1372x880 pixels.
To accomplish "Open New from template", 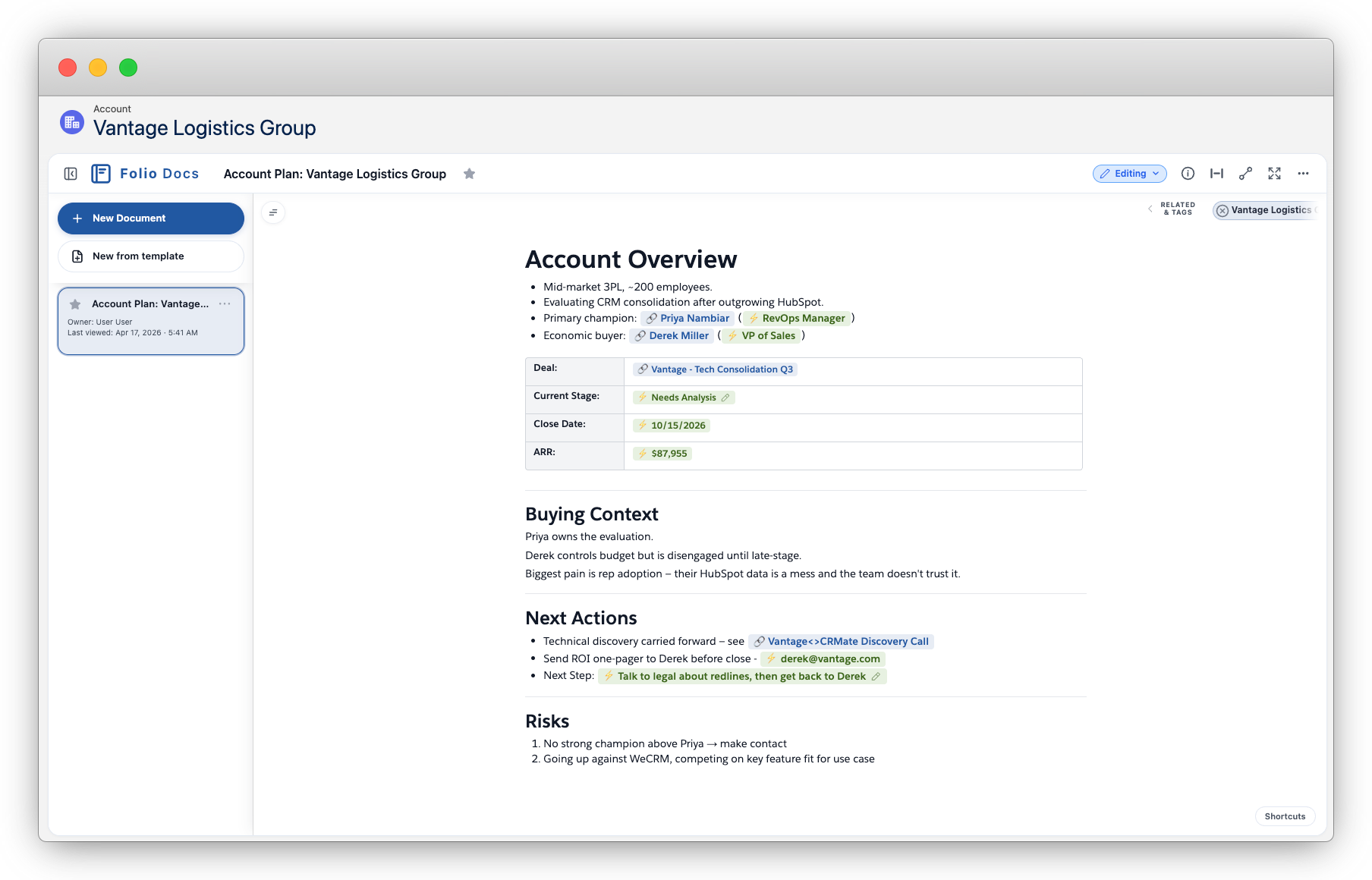I will [150, 256].
